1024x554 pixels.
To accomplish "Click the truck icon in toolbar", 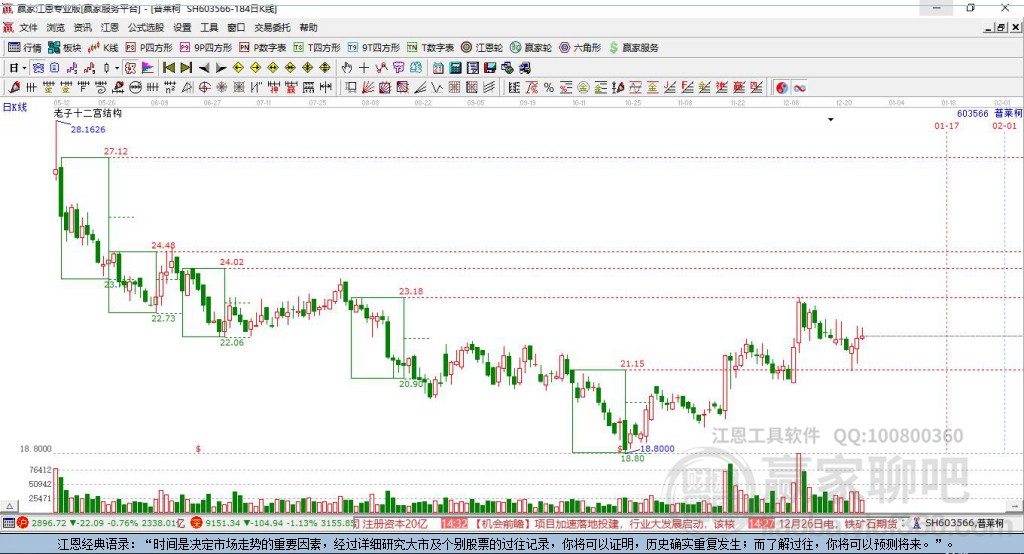I will click(524, 68).
